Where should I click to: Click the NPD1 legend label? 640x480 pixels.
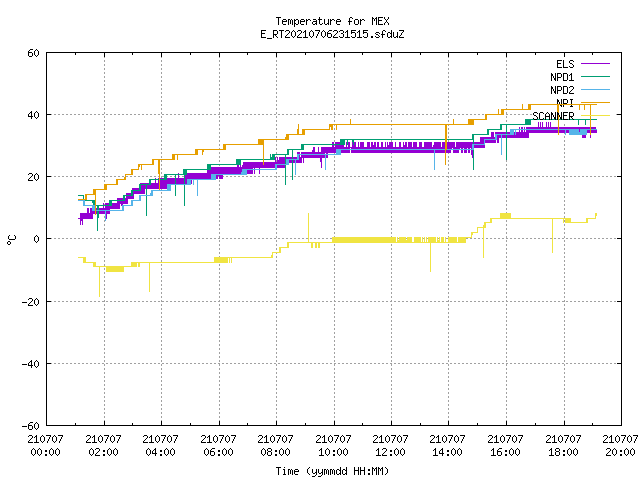562,77
